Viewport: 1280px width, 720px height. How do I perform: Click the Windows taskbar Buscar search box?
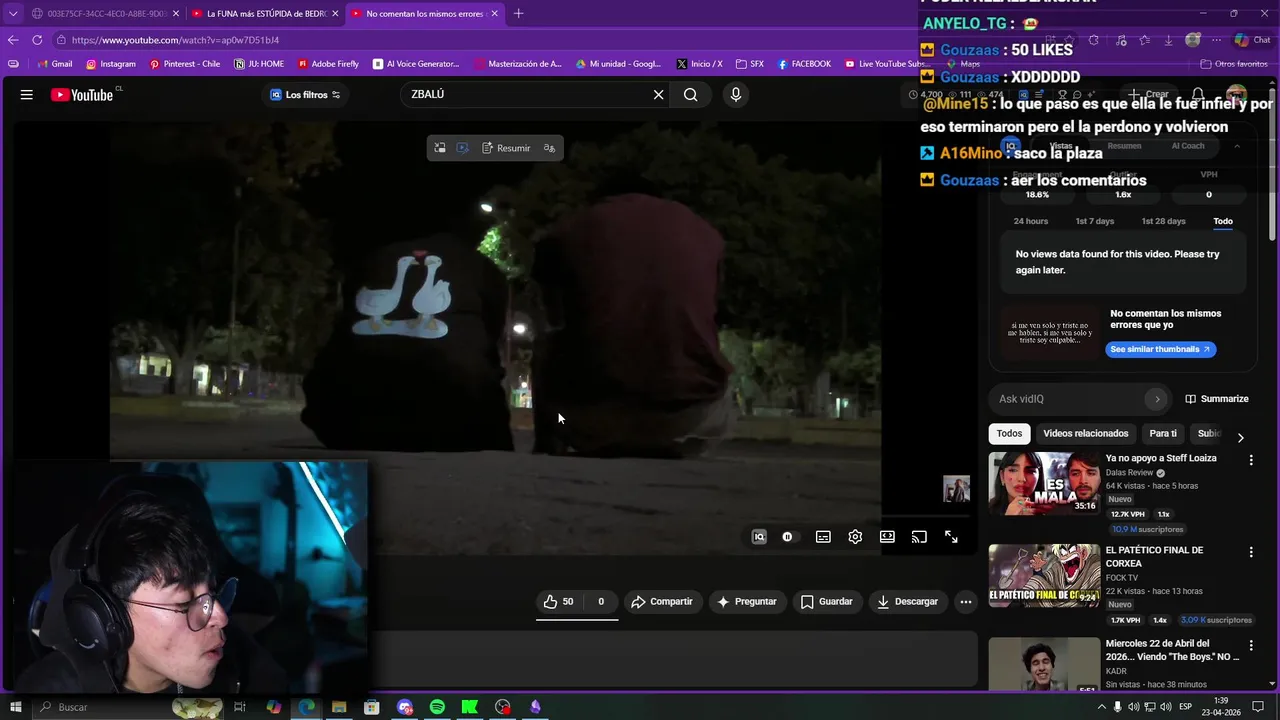click(x=130, y=707)
